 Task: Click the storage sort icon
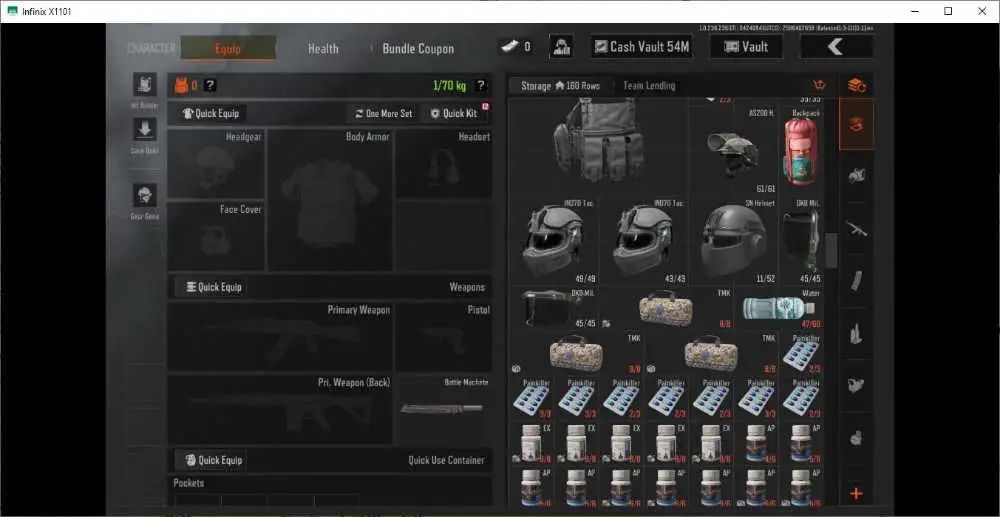pos(820,85)
